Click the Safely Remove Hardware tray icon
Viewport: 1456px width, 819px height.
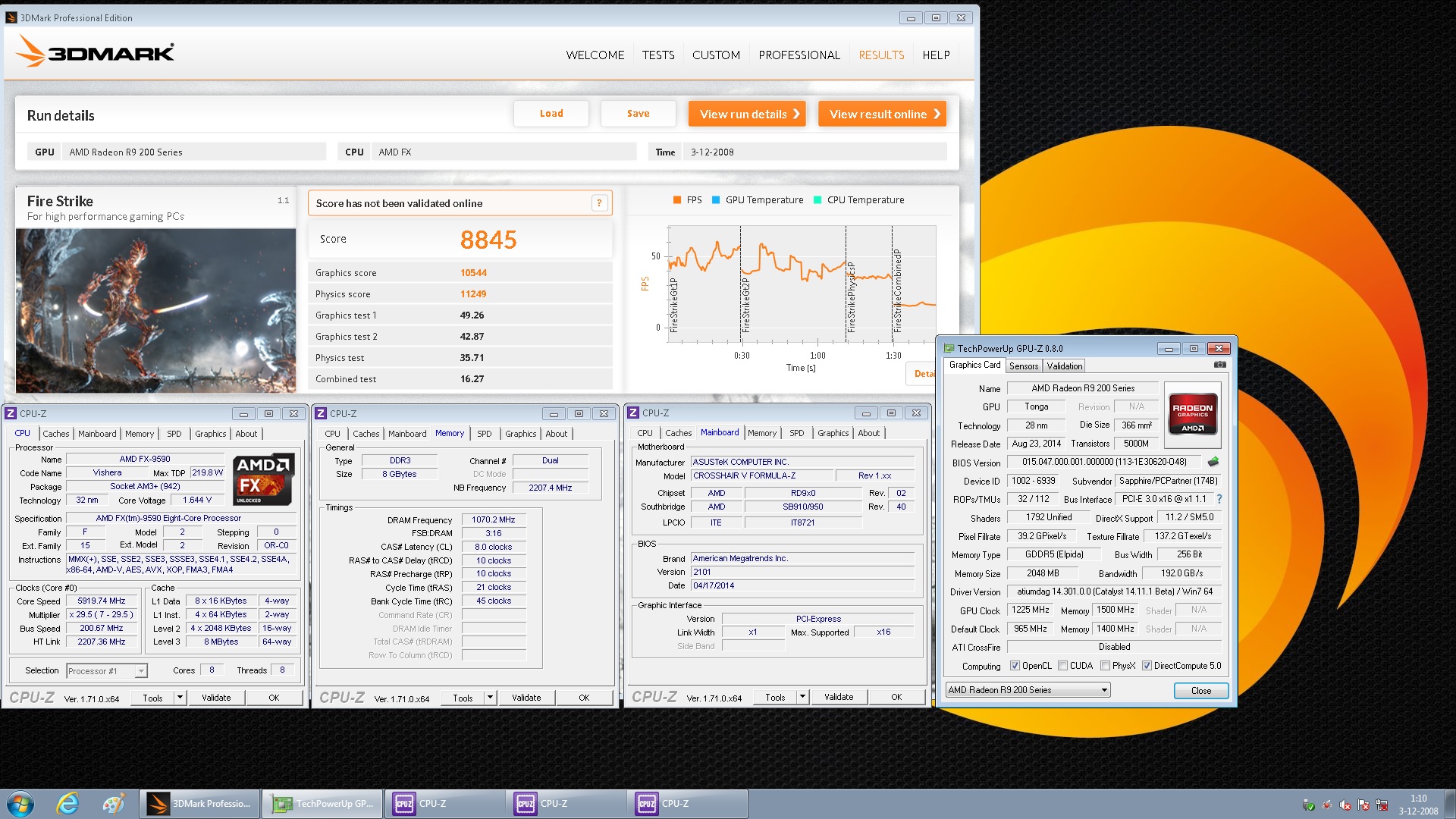(1308, 805)
